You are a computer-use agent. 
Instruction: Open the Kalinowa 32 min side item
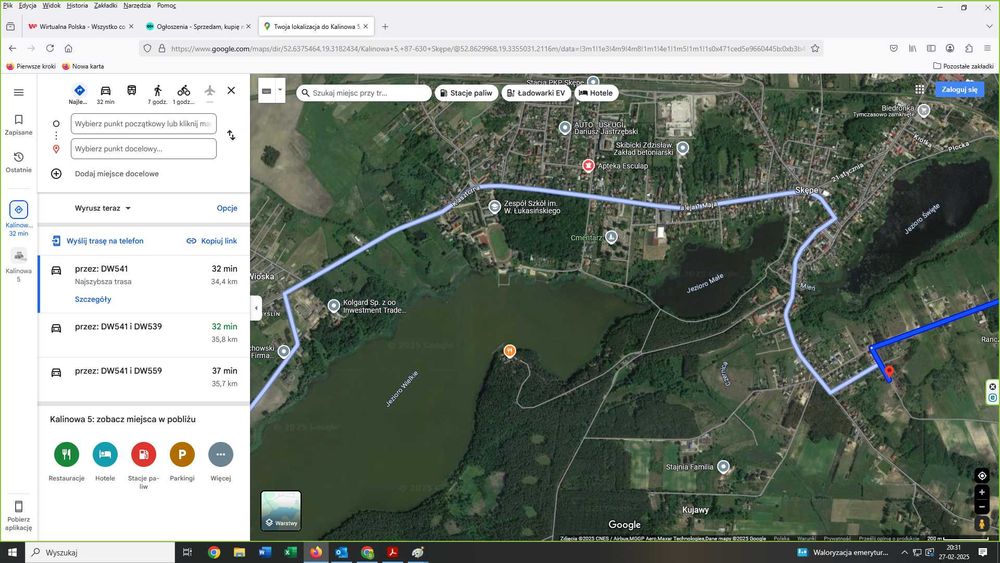coord(18,219)
